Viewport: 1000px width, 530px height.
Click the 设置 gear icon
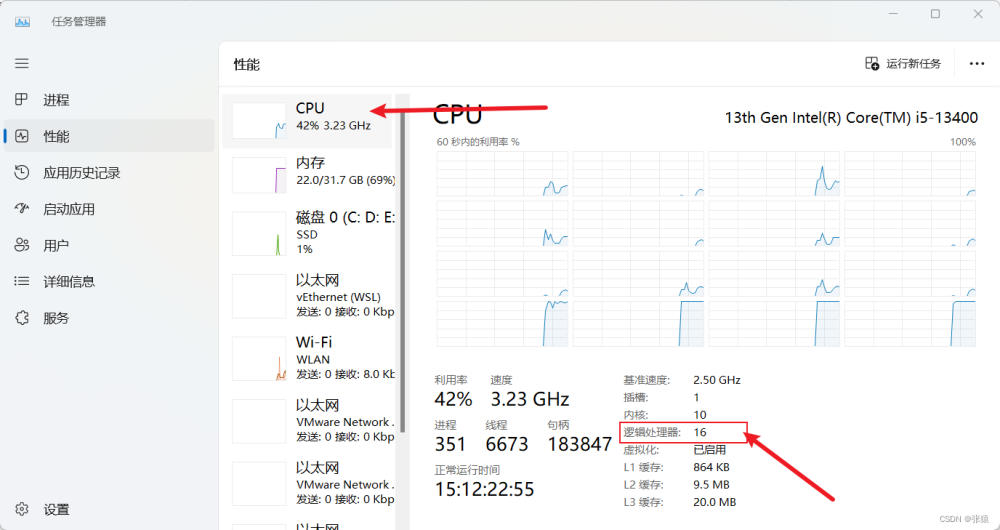tap(22, 509)
